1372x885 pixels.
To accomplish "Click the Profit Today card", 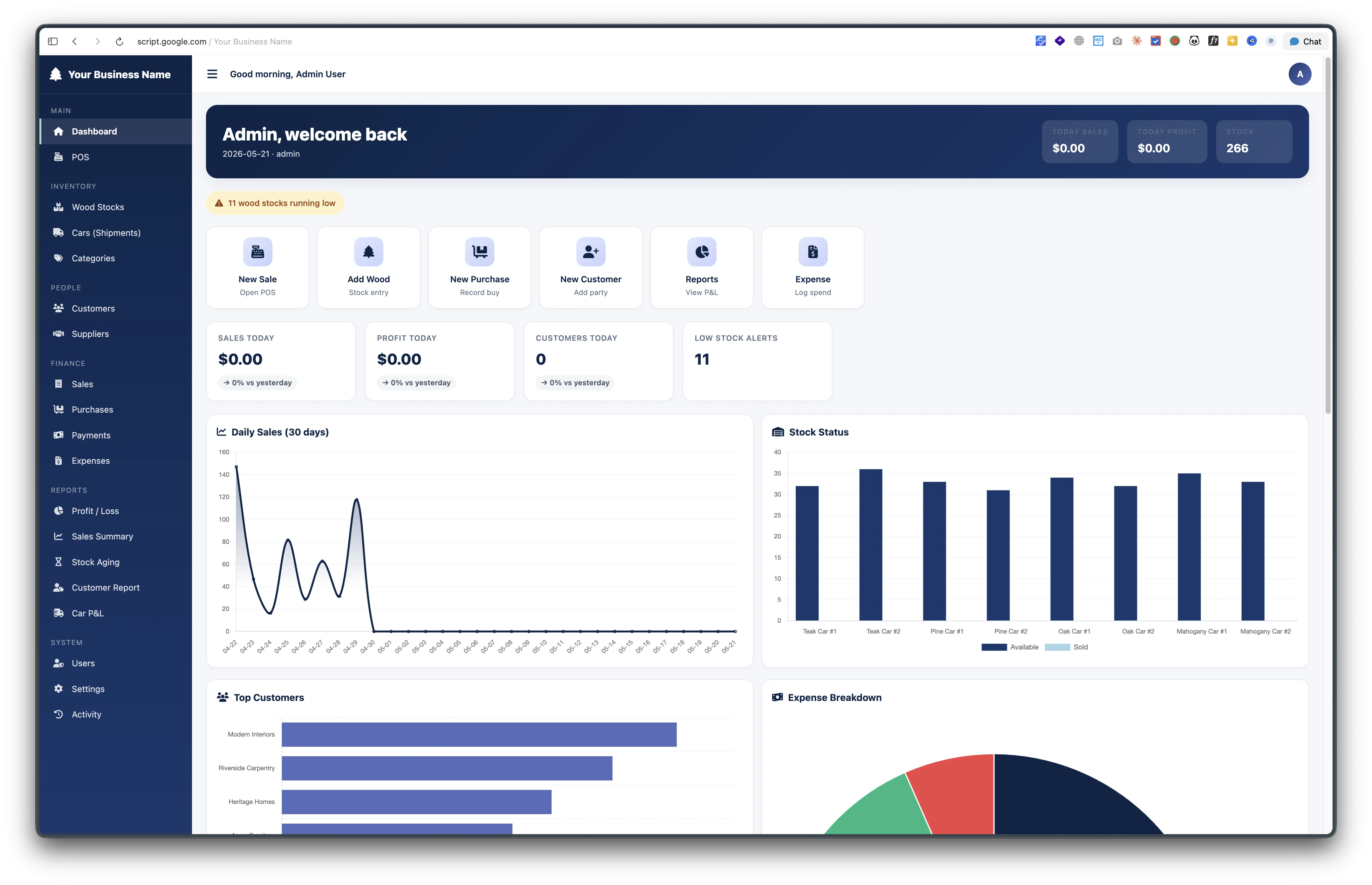I will pos(440,361).
